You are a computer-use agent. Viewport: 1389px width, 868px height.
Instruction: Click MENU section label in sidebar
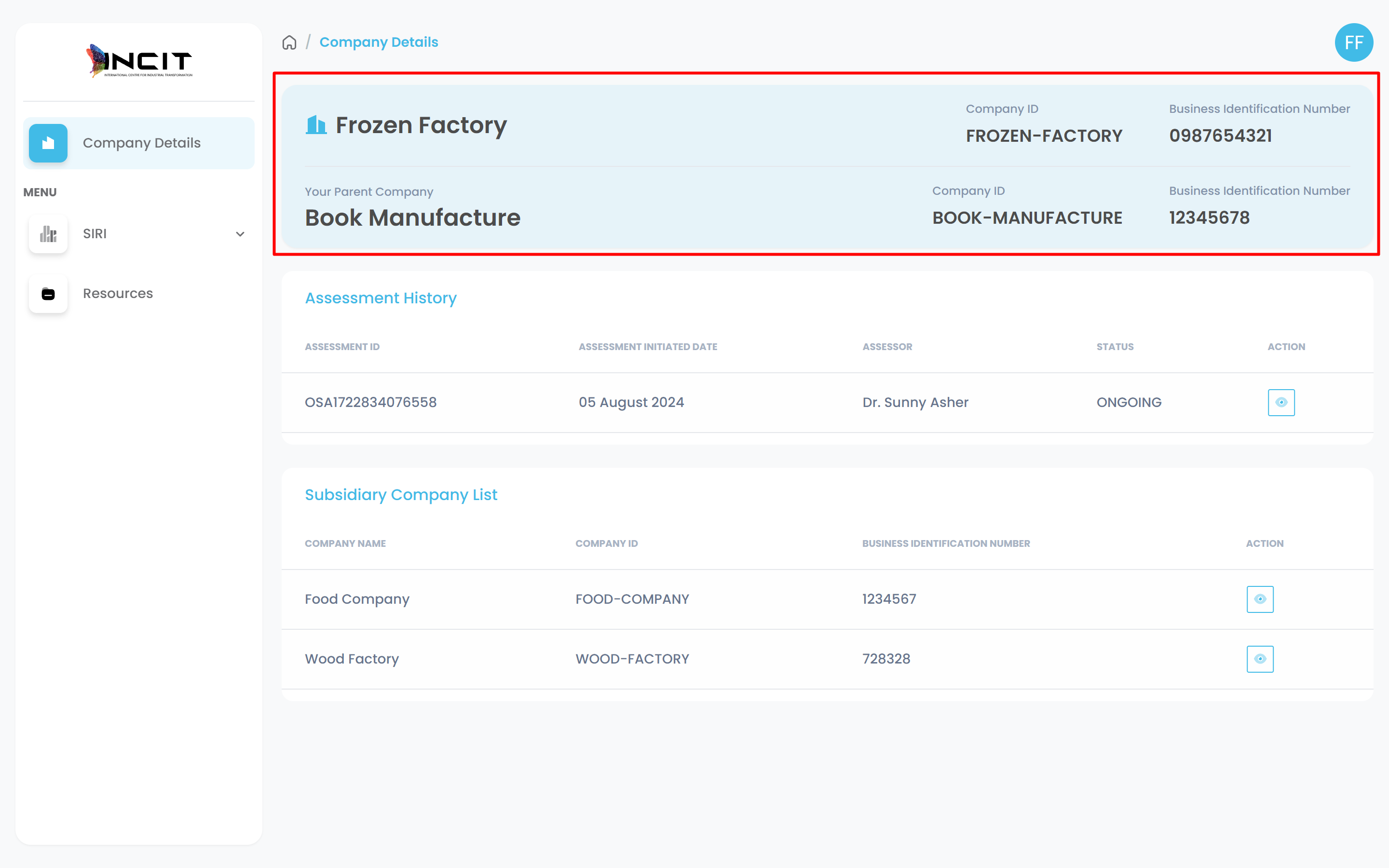pyautogui.click(x=40, y=192)
